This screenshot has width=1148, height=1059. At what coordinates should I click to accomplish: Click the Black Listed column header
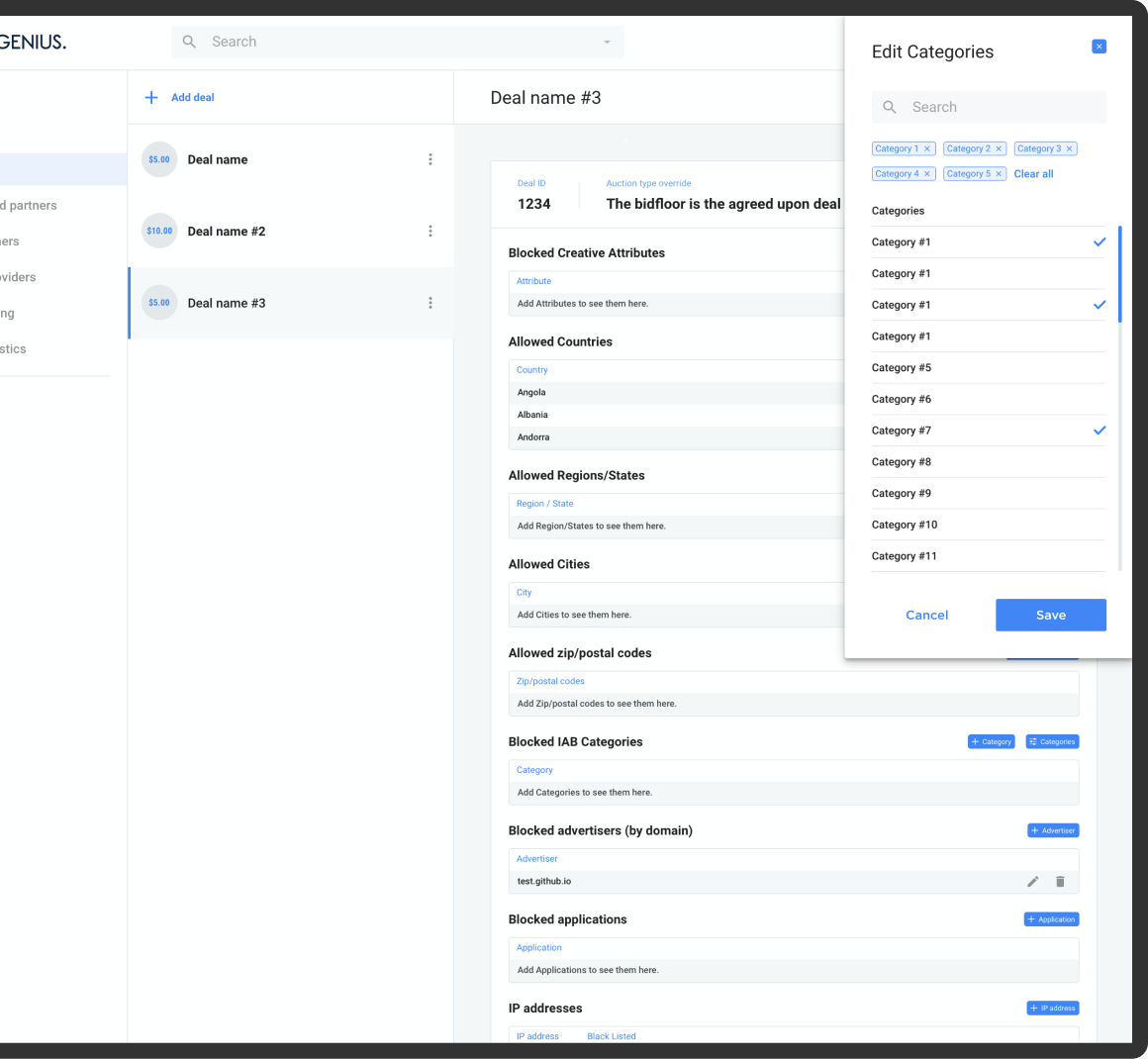point(612,1036)
